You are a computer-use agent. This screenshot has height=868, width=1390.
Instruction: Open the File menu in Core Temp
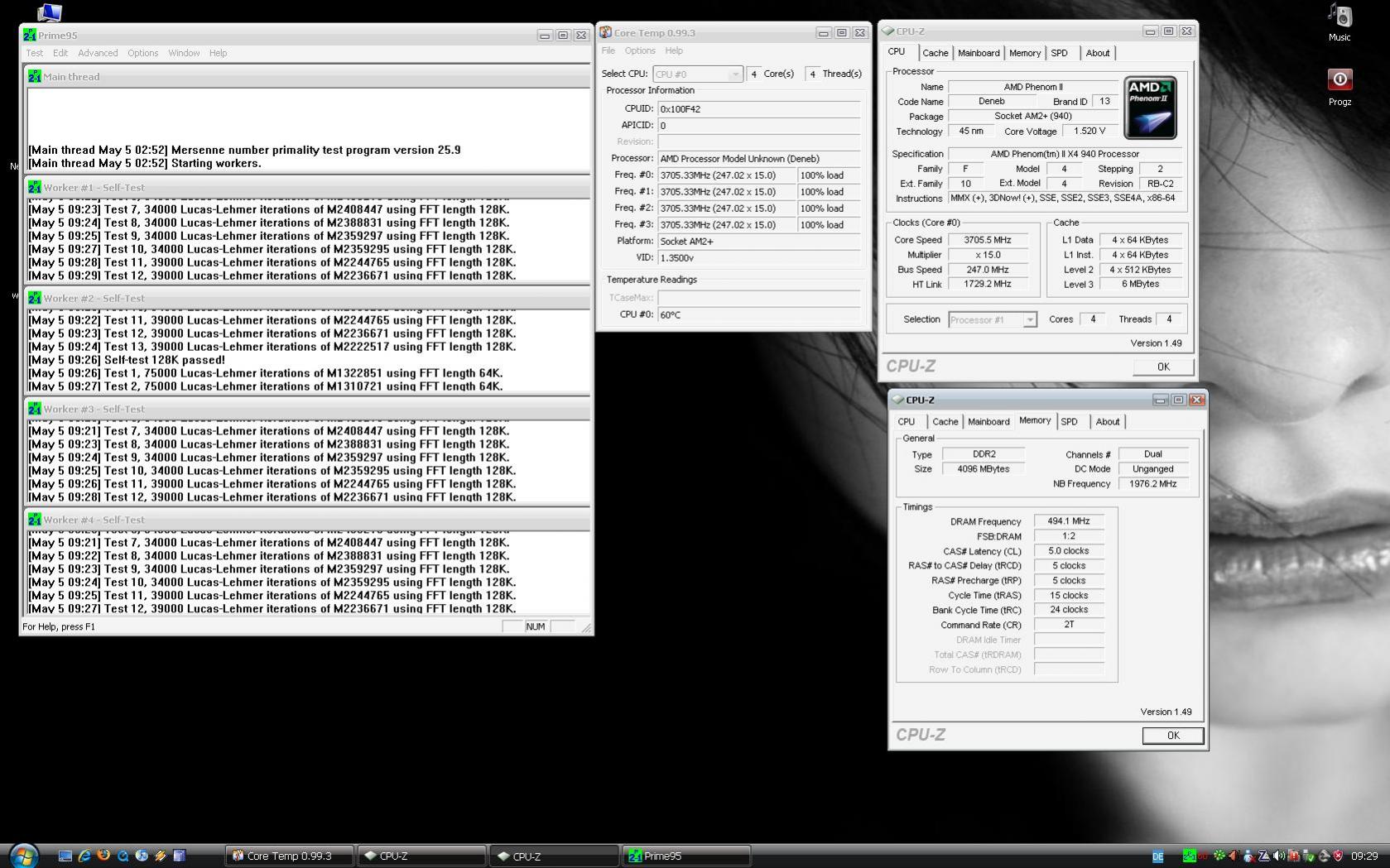[608, 50]
